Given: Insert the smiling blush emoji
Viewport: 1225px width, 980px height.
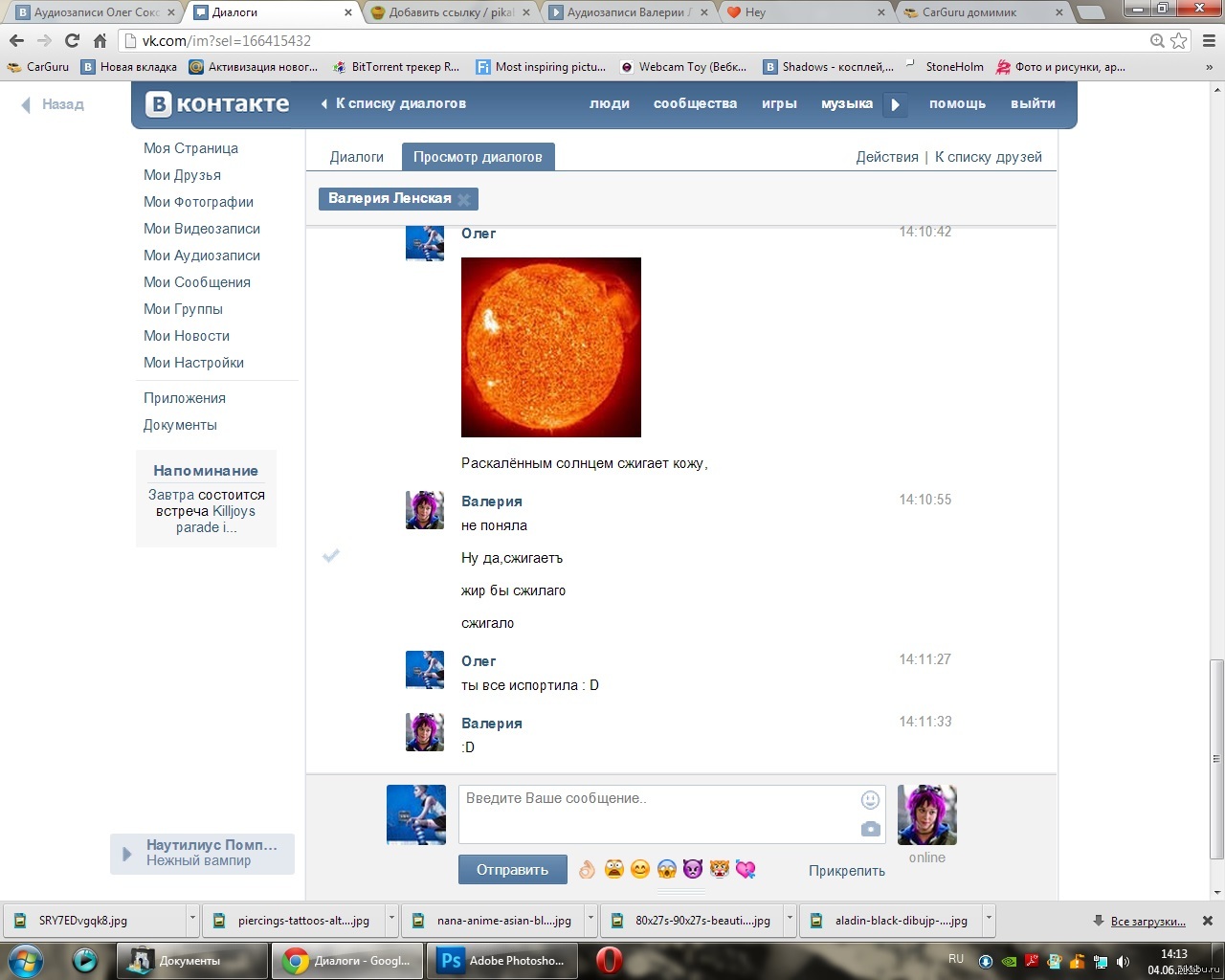Looking at the screenshot, I should pyautogui.click(x=640, y=869).
